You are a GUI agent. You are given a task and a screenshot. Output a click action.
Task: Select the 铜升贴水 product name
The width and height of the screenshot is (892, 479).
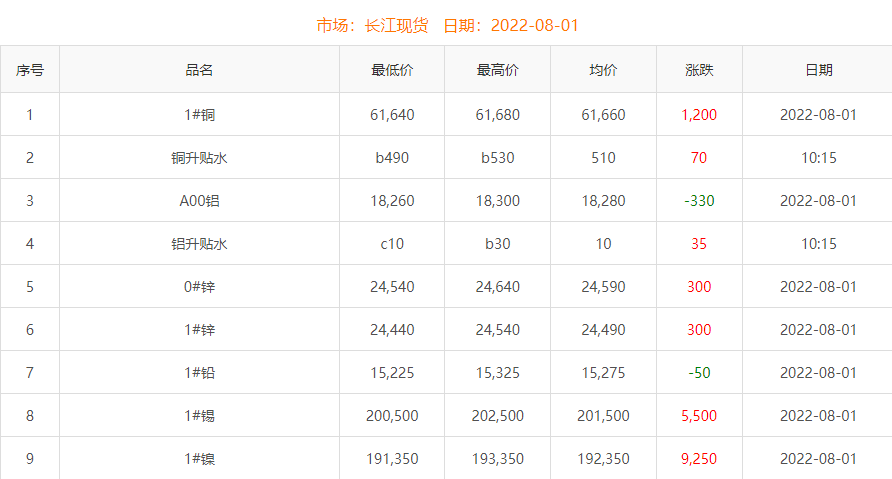[199, 158]
